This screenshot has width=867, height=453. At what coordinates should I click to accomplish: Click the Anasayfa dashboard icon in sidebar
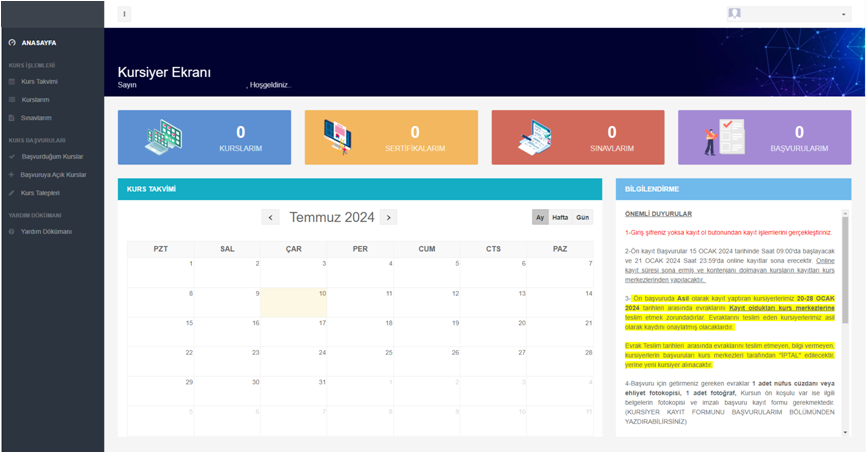(12, 43)
